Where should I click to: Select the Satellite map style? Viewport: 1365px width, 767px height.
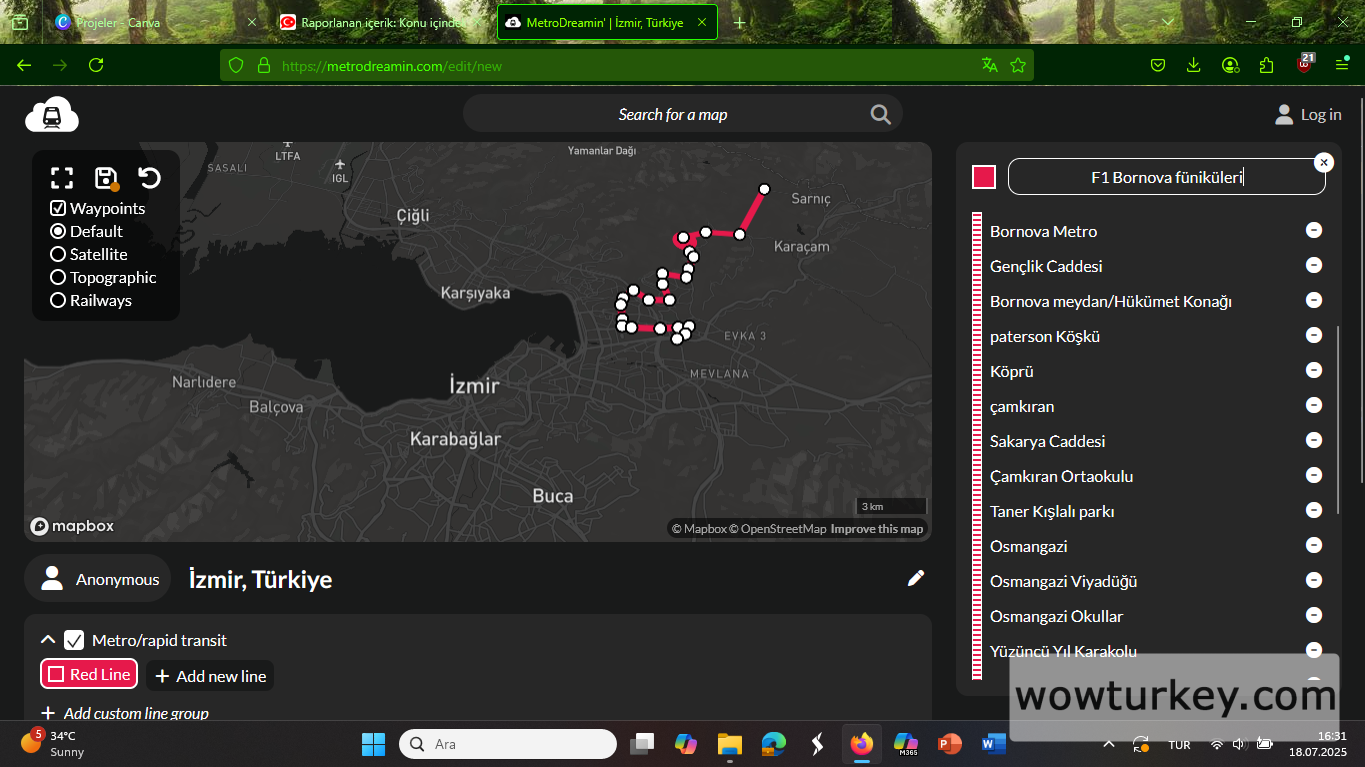pos(58,254)
